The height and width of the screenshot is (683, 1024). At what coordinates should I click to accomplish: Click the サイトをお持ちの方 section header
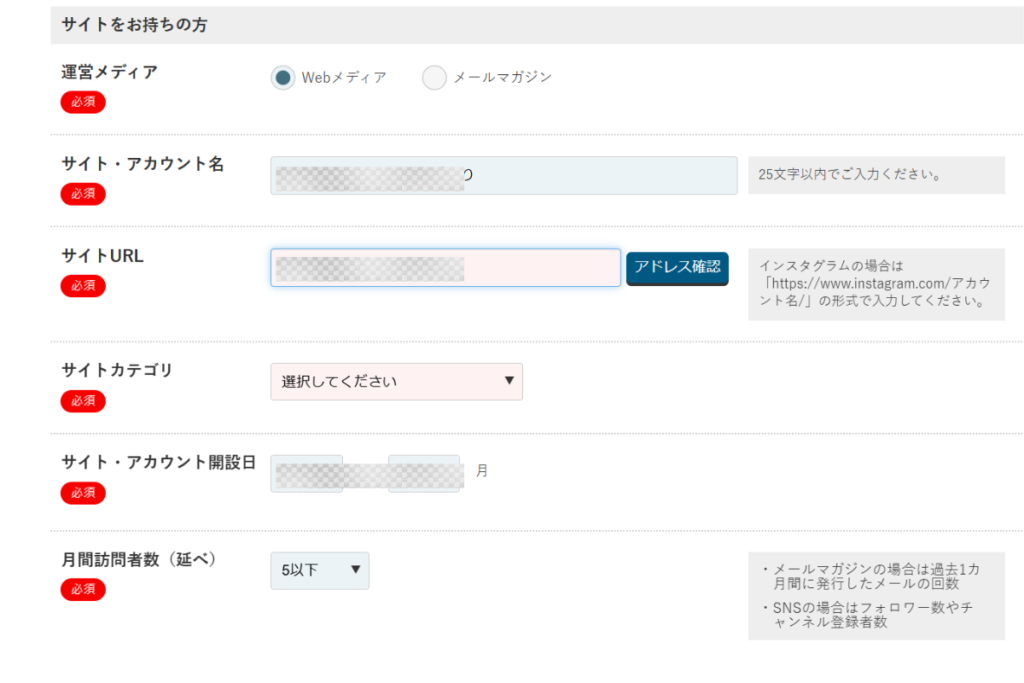tap(134, 25)
